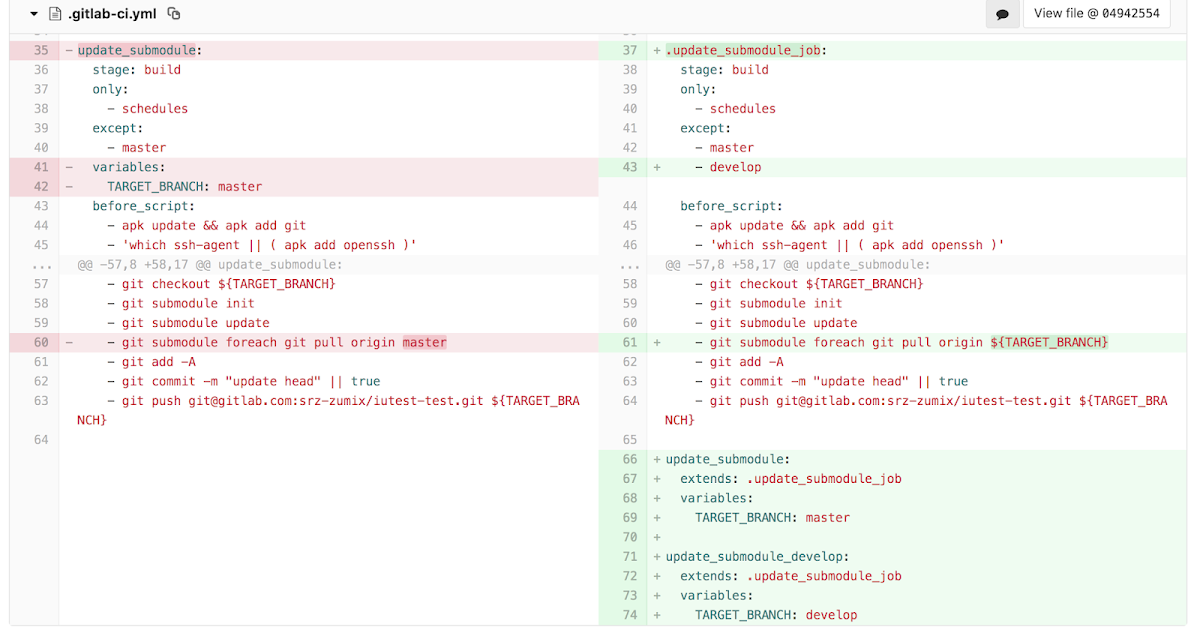
Task: Click new line number 66
Action: point(629,459)
